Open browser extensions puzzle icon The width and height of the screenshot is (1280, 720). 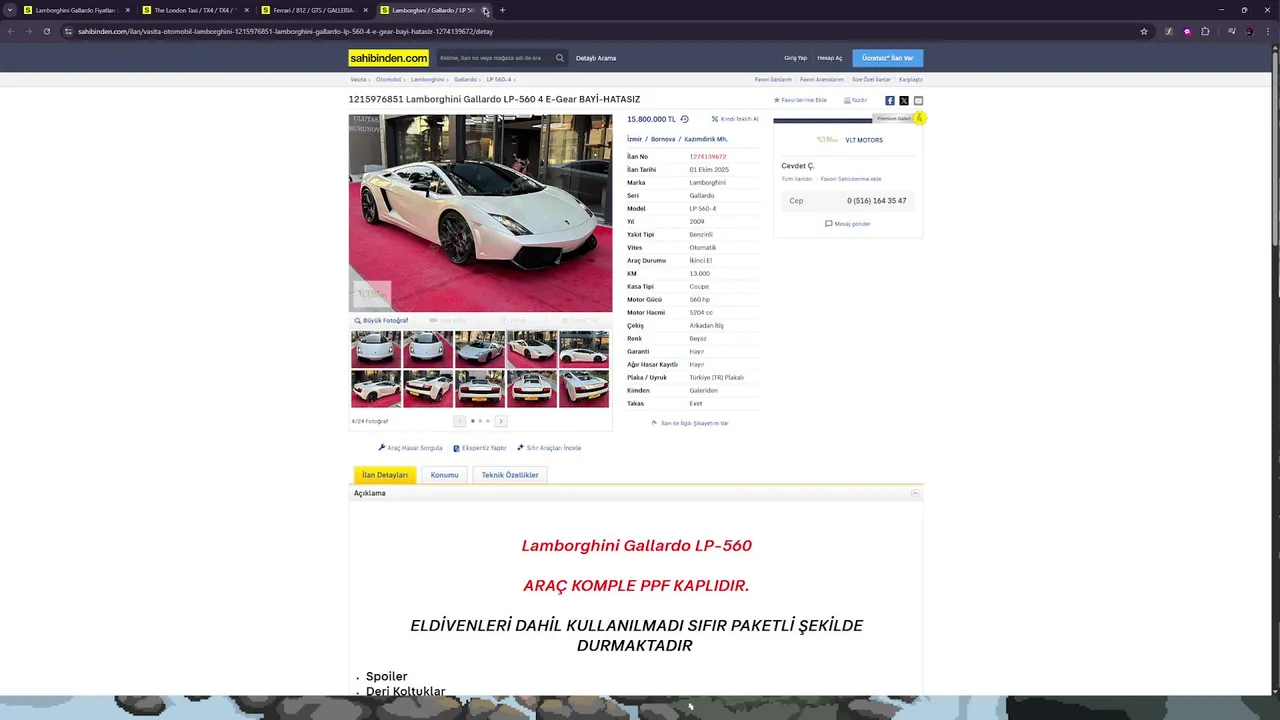(x=1205, y=31)
